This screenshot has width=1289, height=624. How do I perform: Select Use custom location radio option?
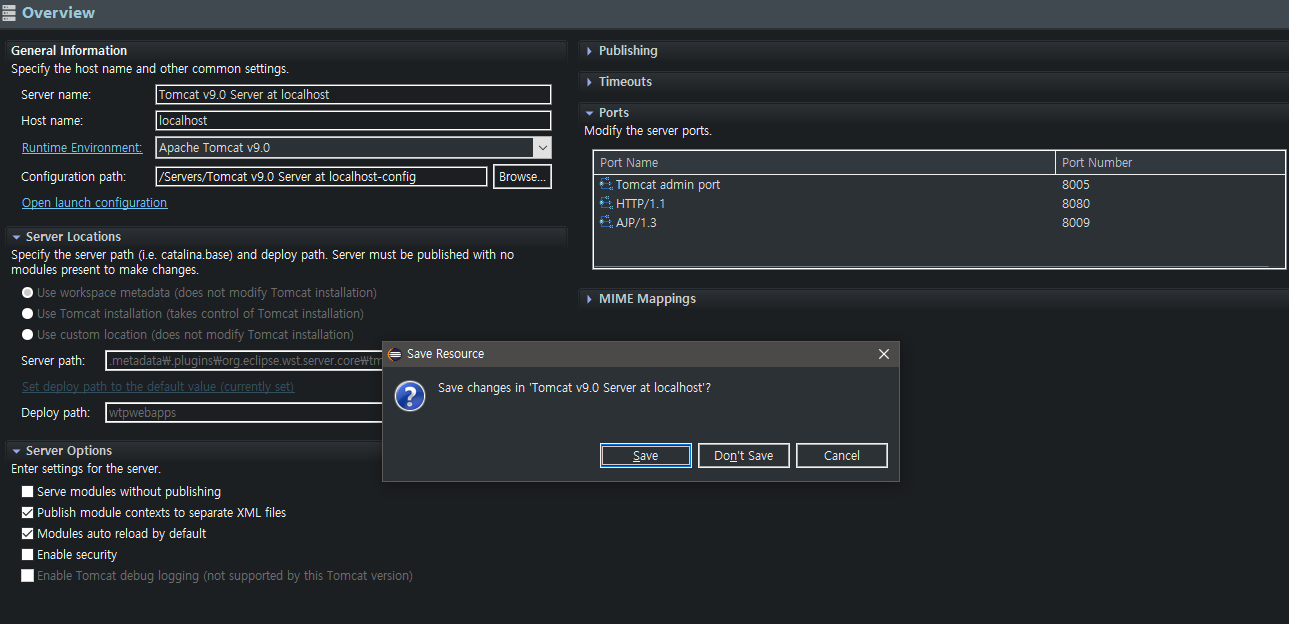tap(28, 335)
